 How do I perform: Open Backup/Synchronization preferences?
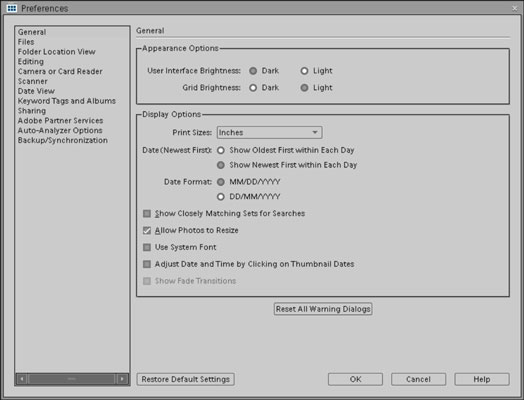point(63,140)
